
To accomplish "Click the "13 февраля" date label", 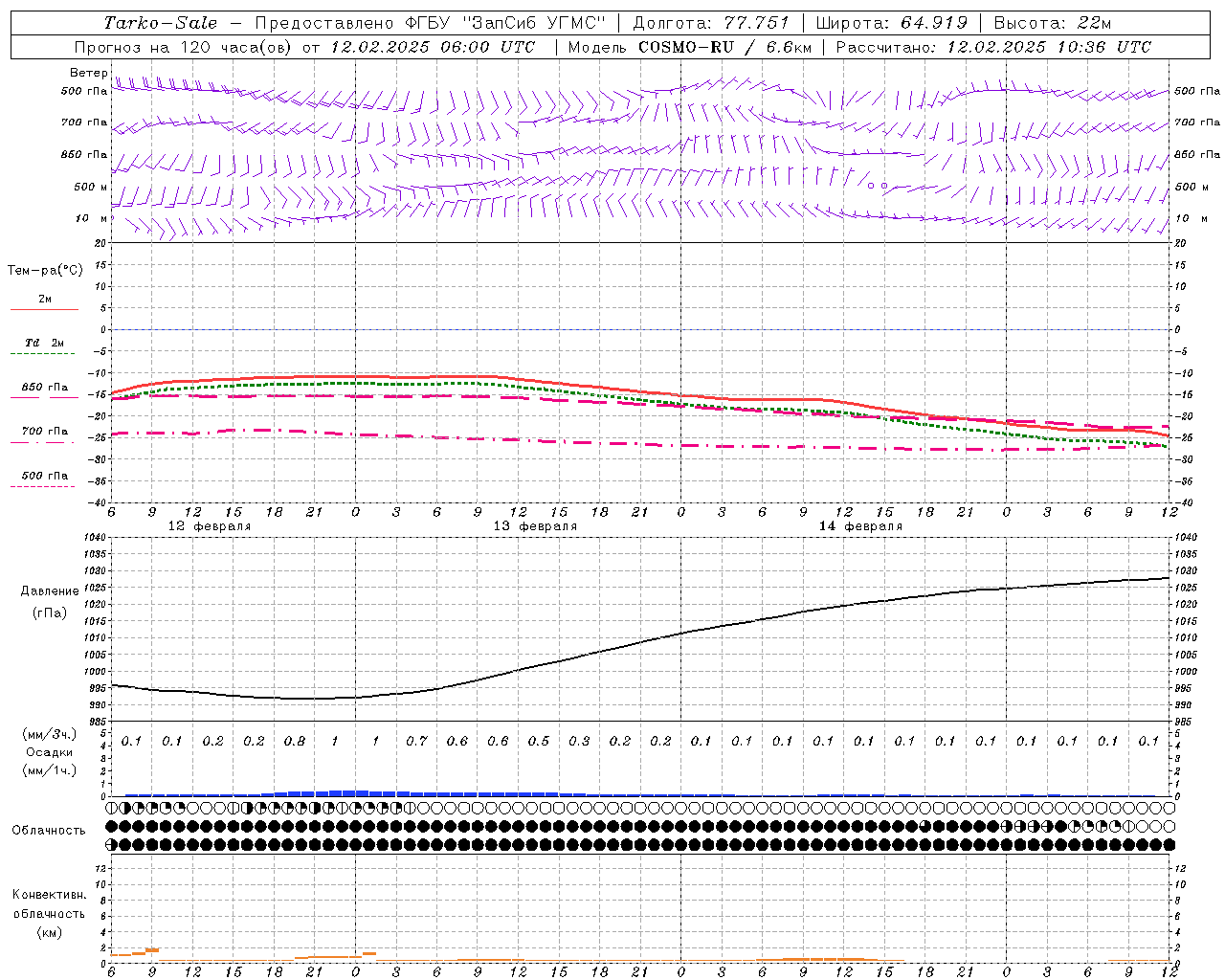I will coord(535,526).
